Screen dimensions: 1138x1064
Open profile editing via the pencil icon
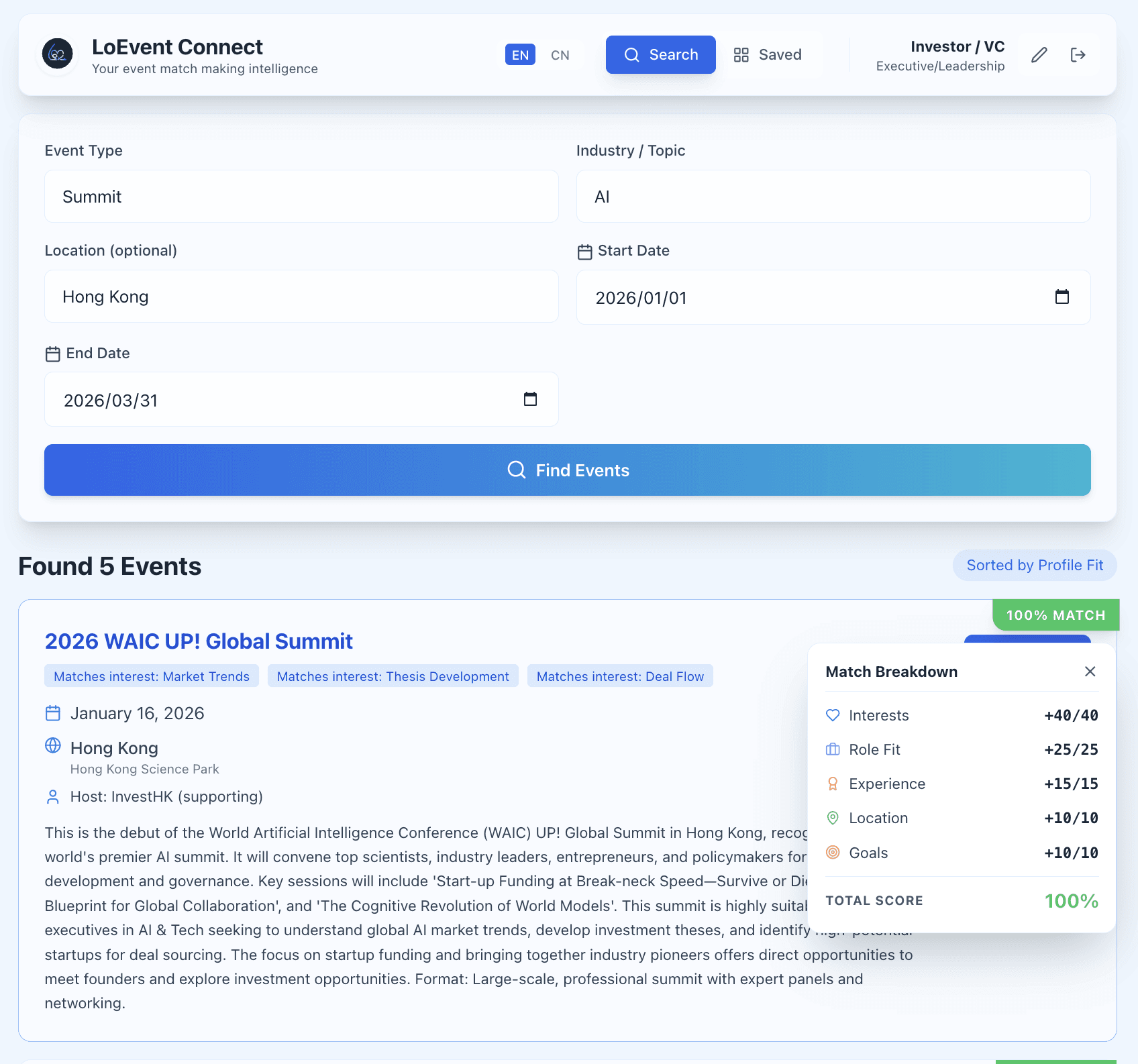(1039, 54)
